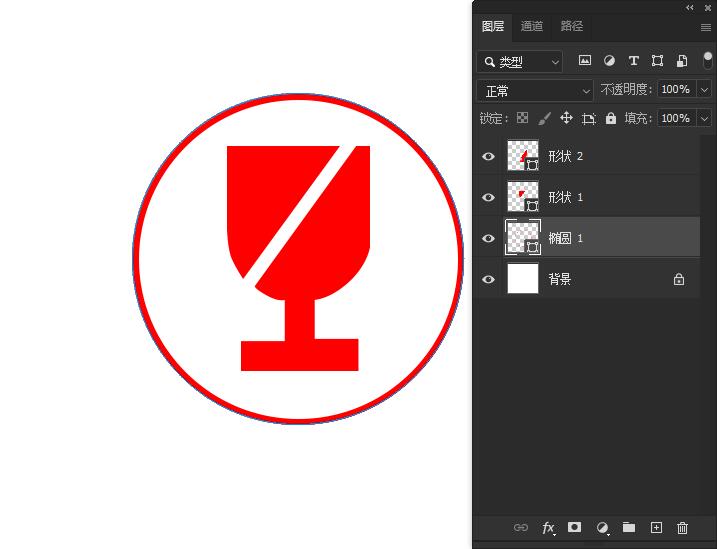Switch to the 路径 tab
This screenshot has height=549, width=717.
coord(572,27)
